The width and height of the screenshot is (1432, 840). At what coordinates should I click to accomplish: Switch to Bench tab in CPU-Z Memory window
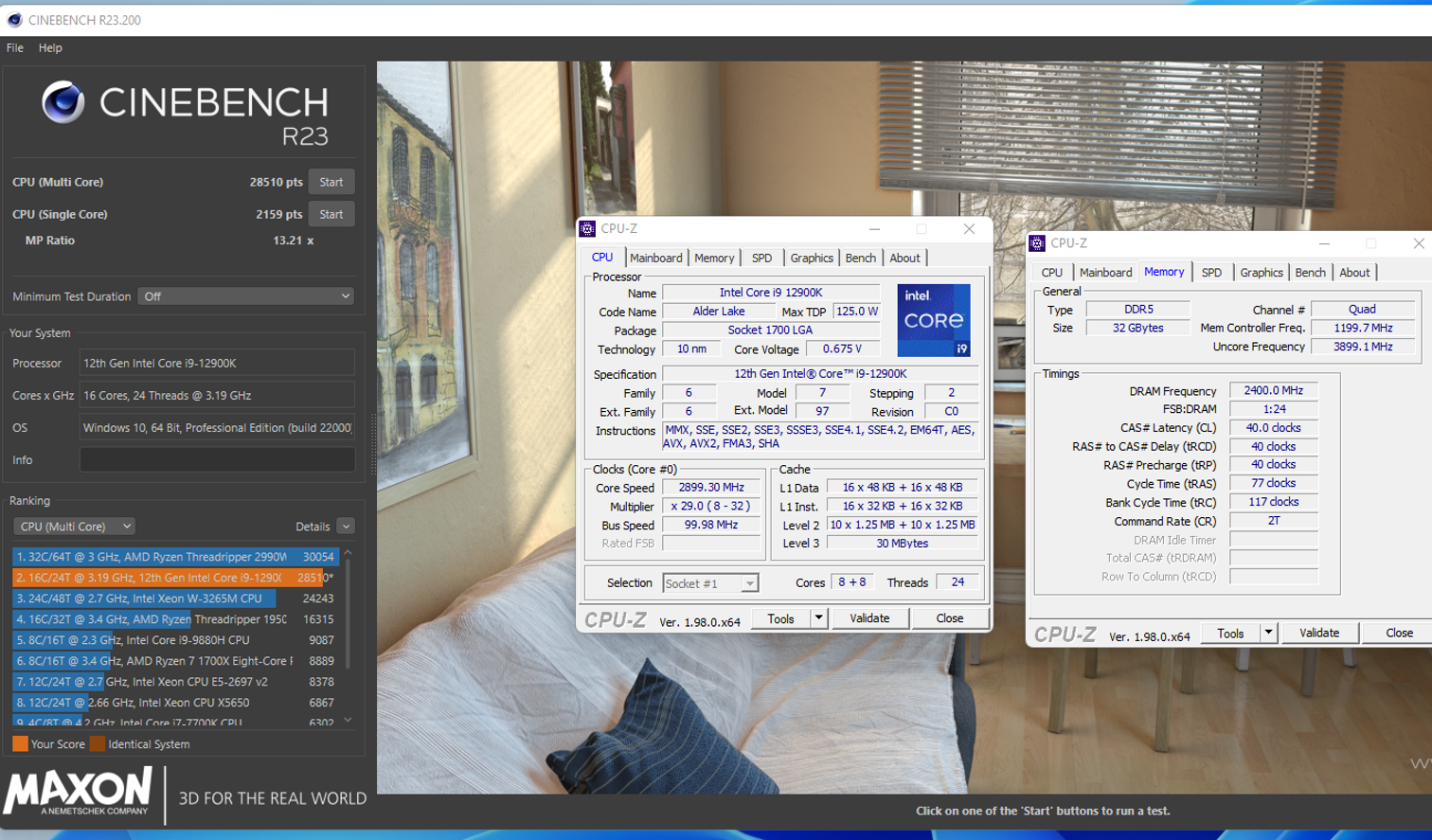tap(1310, 273)
